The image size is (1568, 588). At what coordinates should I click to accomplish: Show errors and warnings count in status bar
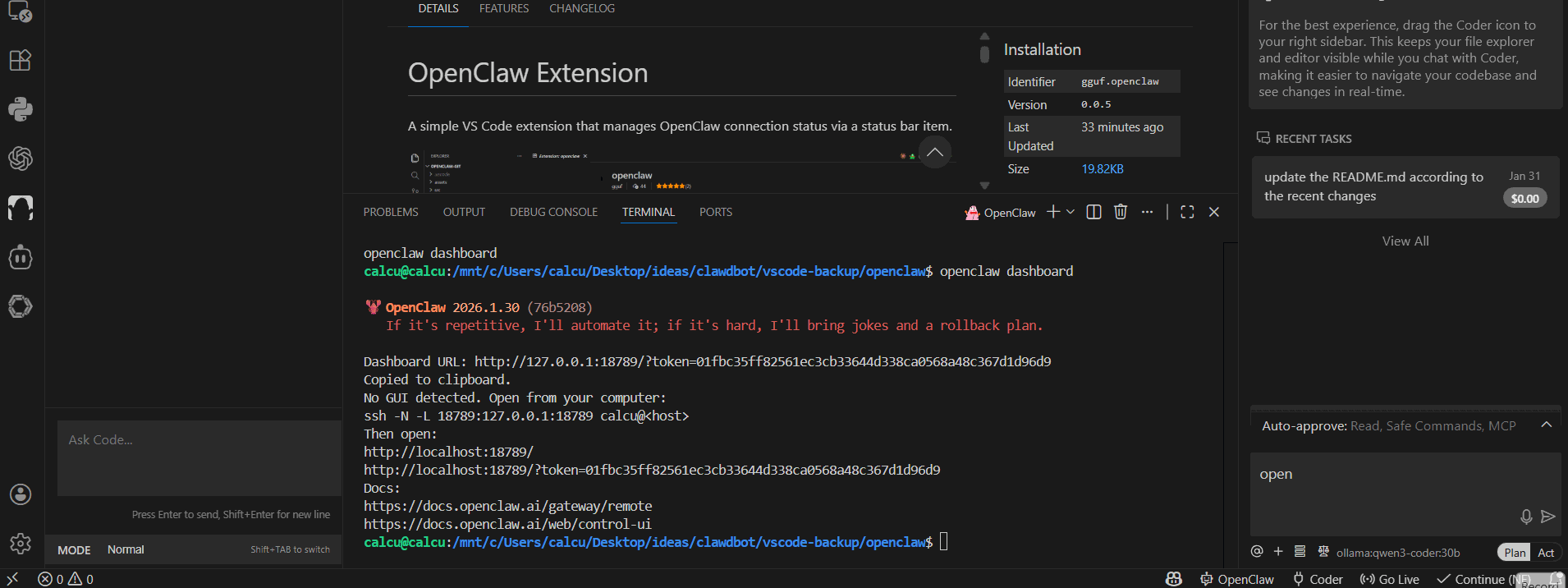(66, 579)
